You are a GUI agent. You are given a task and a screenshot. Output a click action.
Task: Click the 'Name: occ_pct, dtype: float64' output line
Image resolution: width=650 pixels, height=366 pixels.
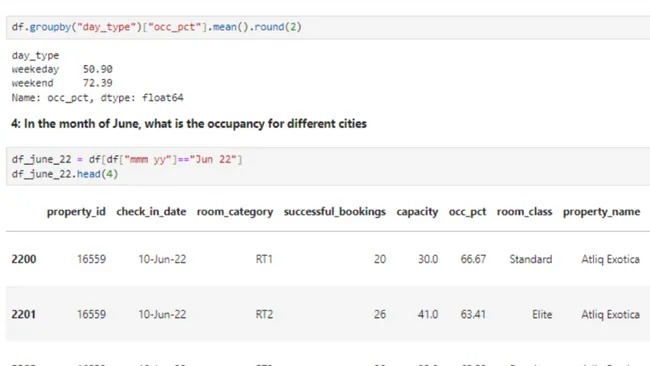coord(97,98)
